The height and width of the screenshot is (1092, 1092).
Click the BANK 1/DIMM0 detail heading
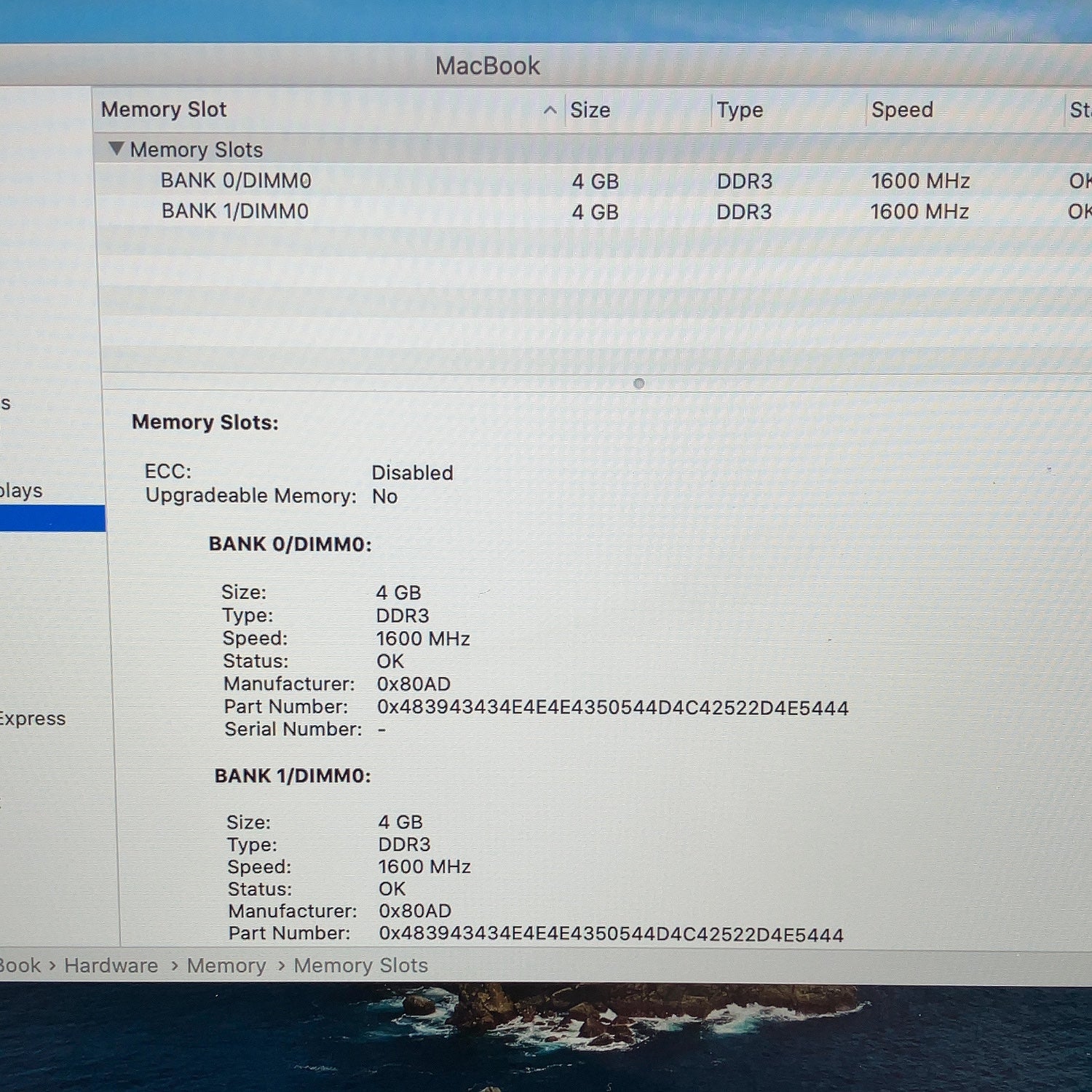click(x=293, y=776)
